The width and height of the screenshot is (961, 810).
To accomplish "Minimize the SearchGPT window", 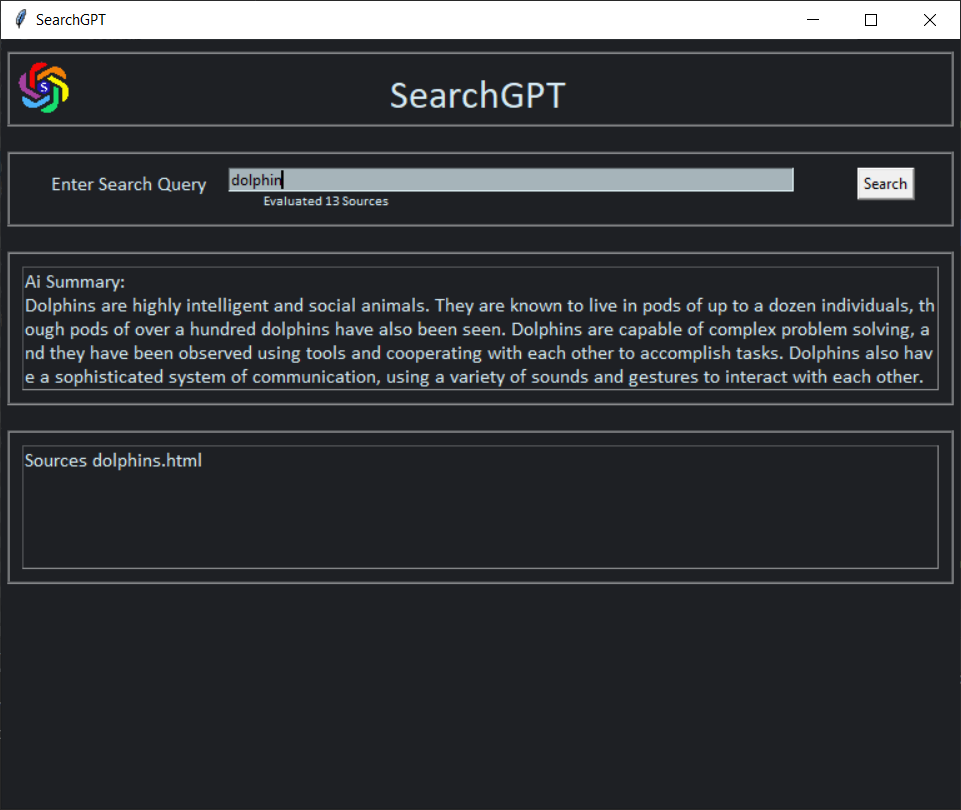I will point(813,20).
